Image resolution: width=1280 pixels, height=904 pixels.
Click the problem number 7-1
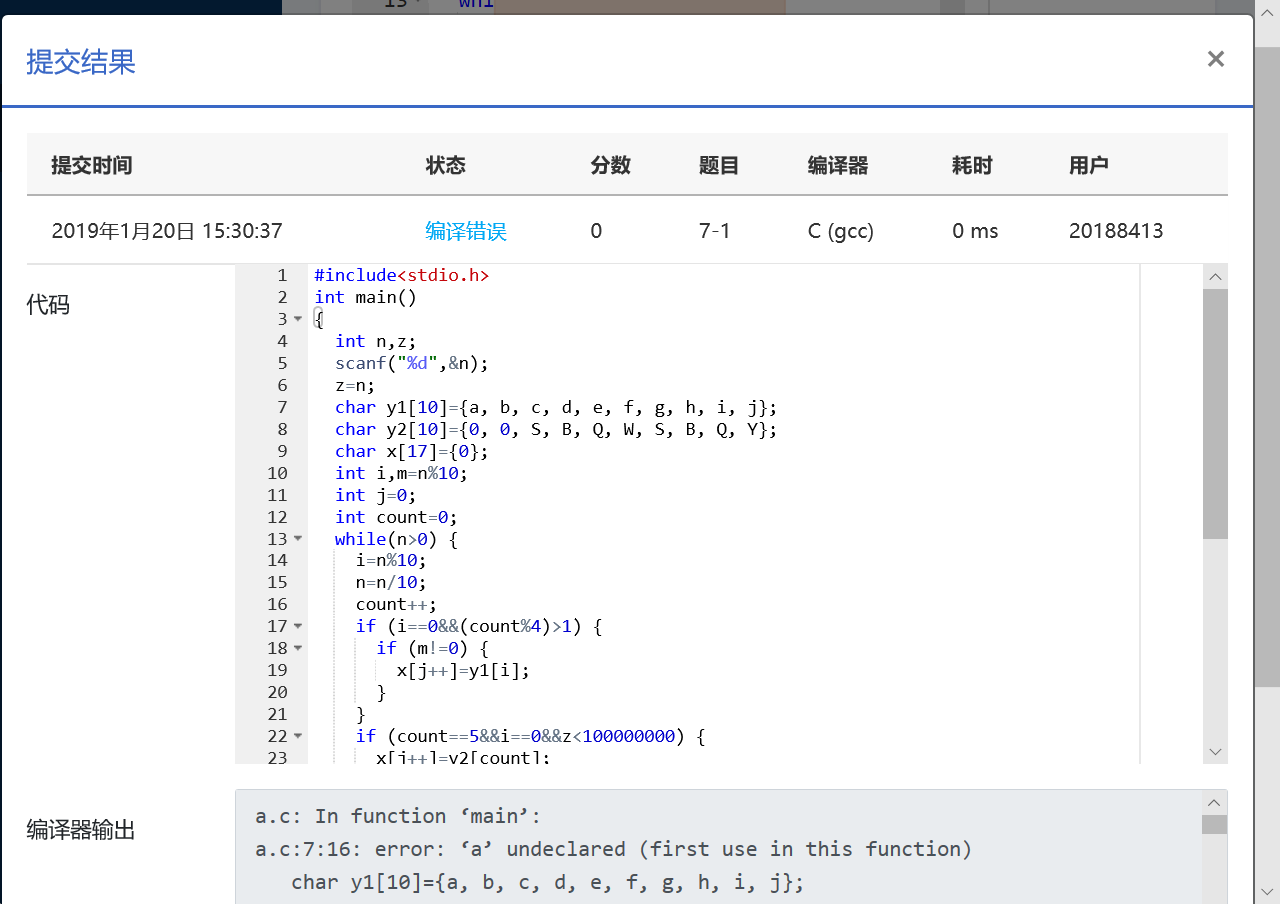pos(715,231)
